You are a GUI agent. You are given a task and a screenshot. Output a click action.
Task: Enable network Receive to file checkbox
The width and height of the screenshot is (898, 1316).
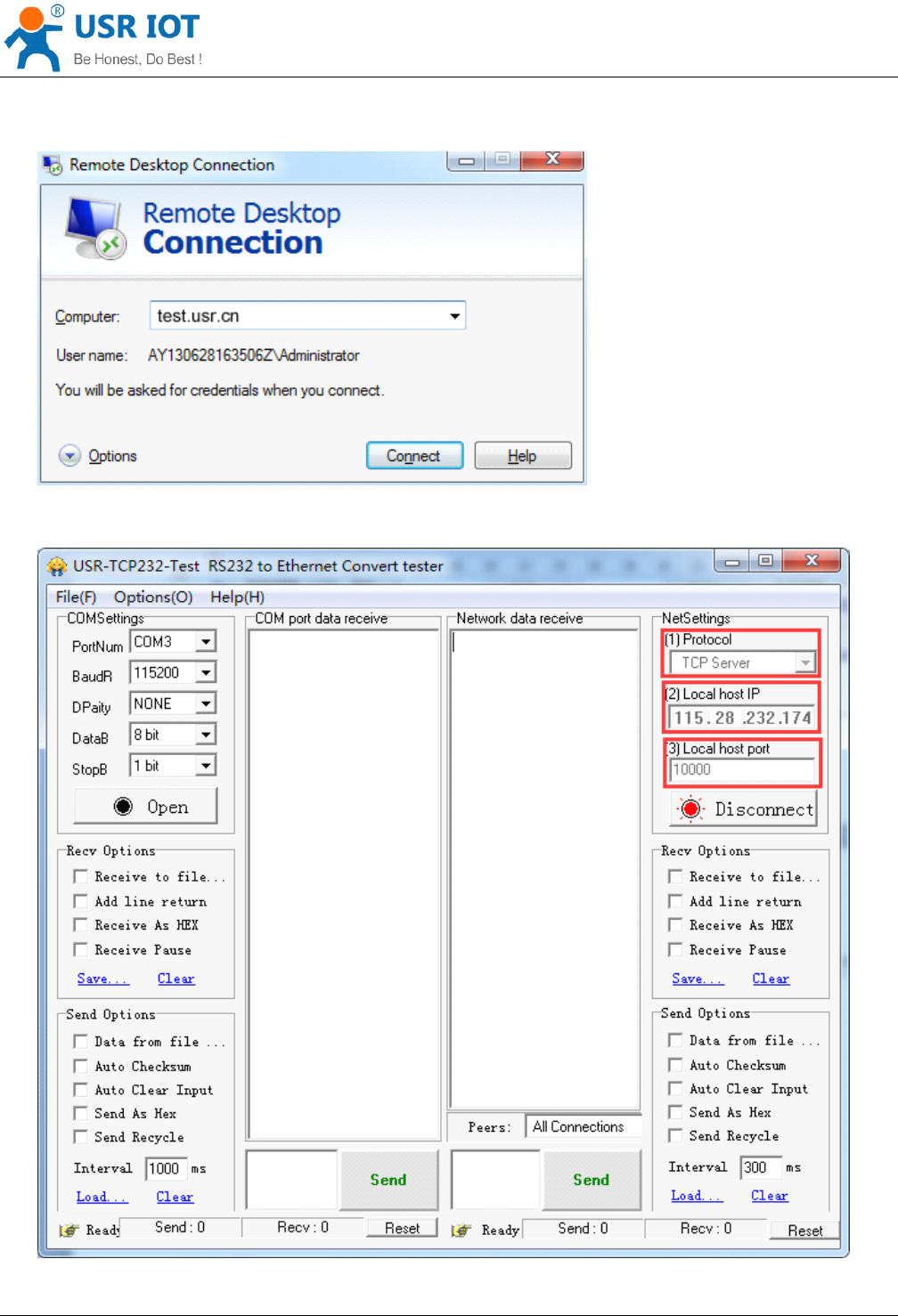click(675, 877)
